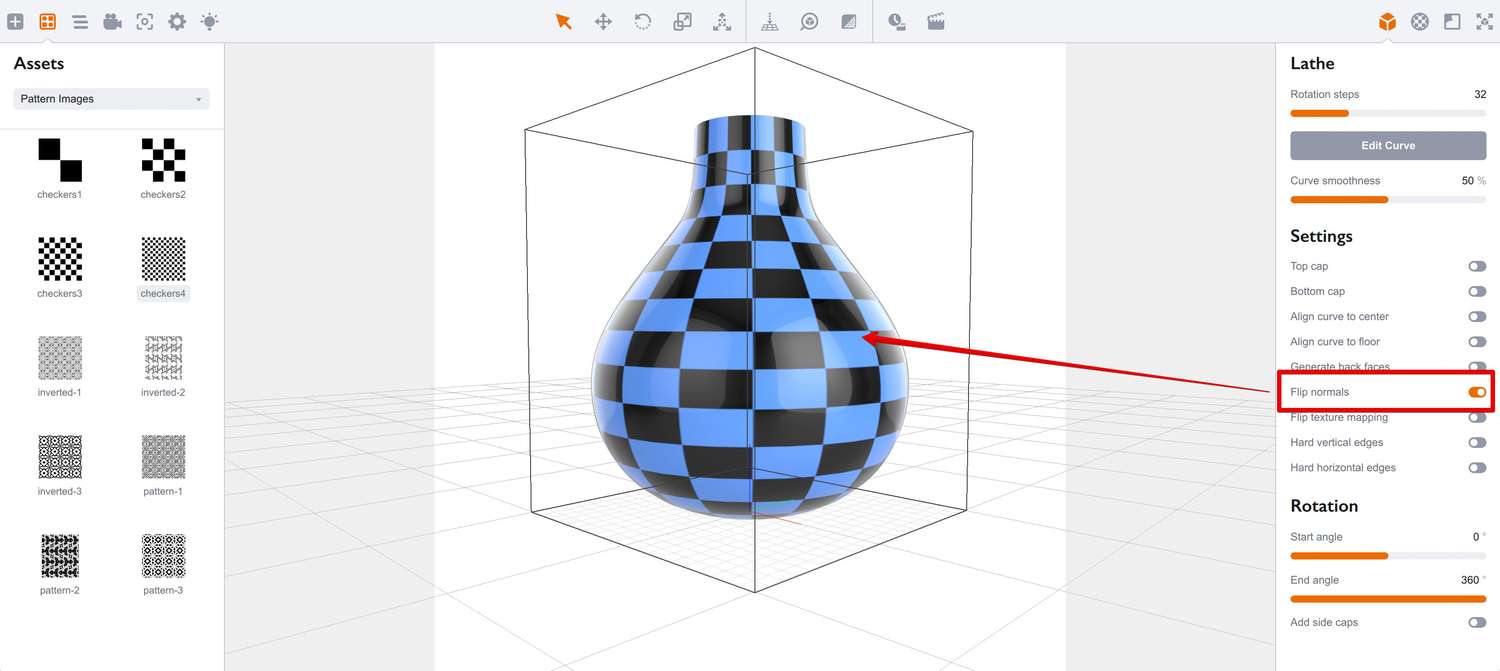Adjust the Curve smoothness slider
The height and width of the screenshot is (671, 1500).
(1388, 200)
